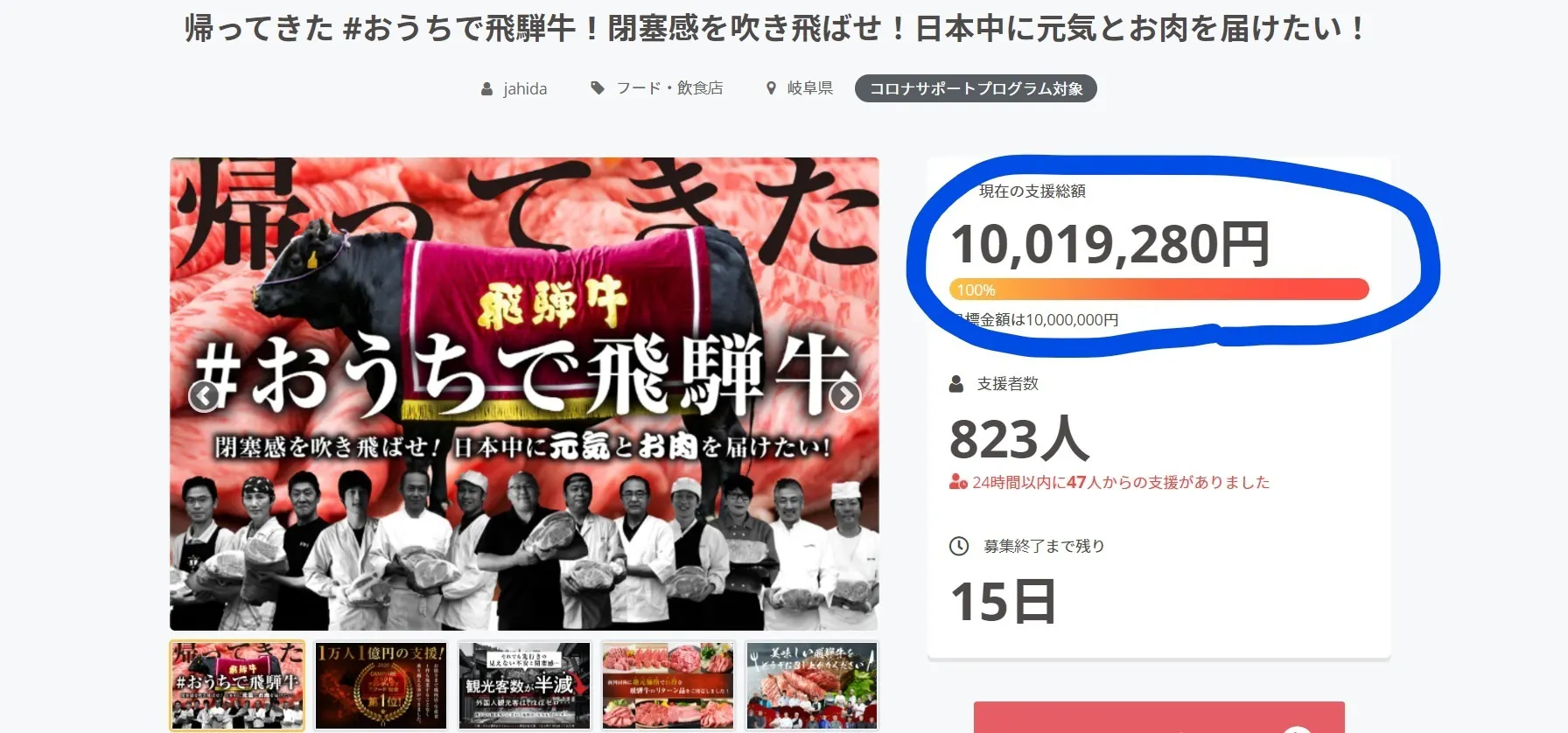The width and height of the screenshot is (1568, 733).
Task: Open the フード・飲食店 category link
Action: click(669, 88)
